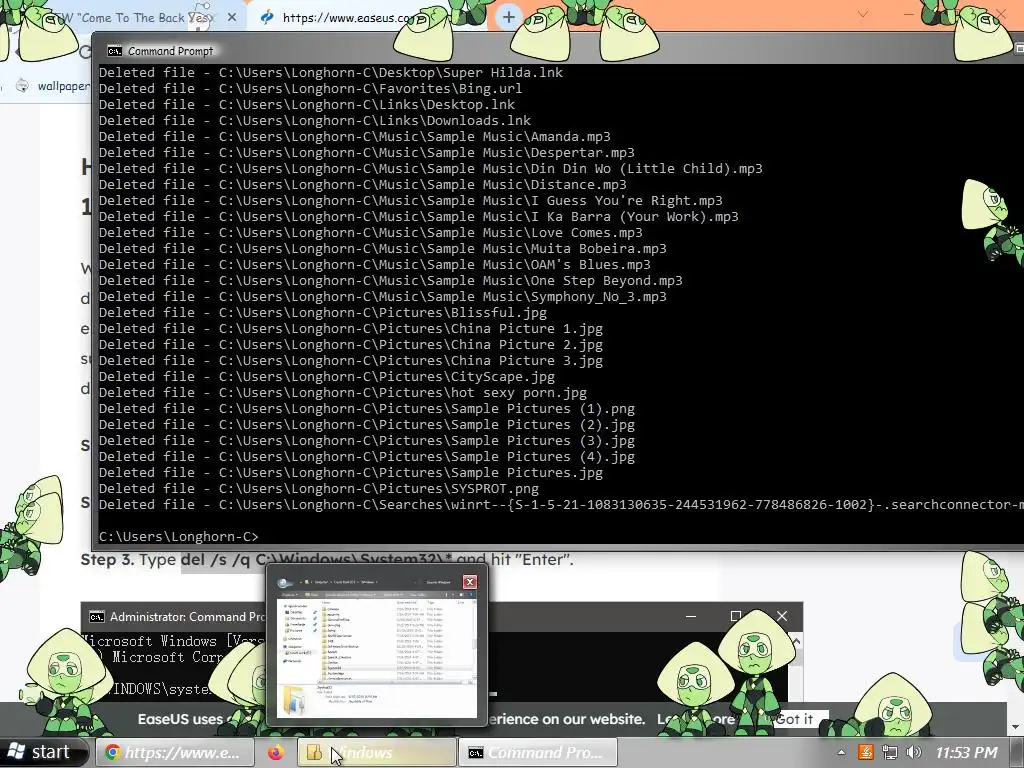Show hidden system tray icons

coord(841,752)
